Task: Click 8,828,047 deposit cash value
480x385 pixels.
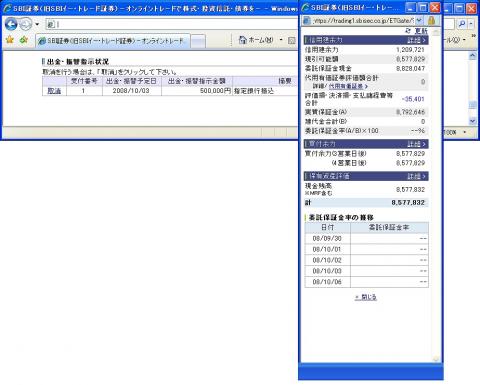Action: [410, 68]
